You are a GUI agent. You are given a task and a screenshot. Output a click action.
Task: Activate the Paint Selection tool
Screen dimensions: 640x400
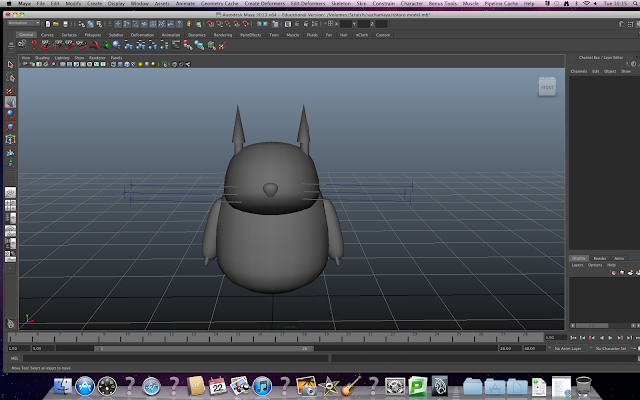point(10,90)
